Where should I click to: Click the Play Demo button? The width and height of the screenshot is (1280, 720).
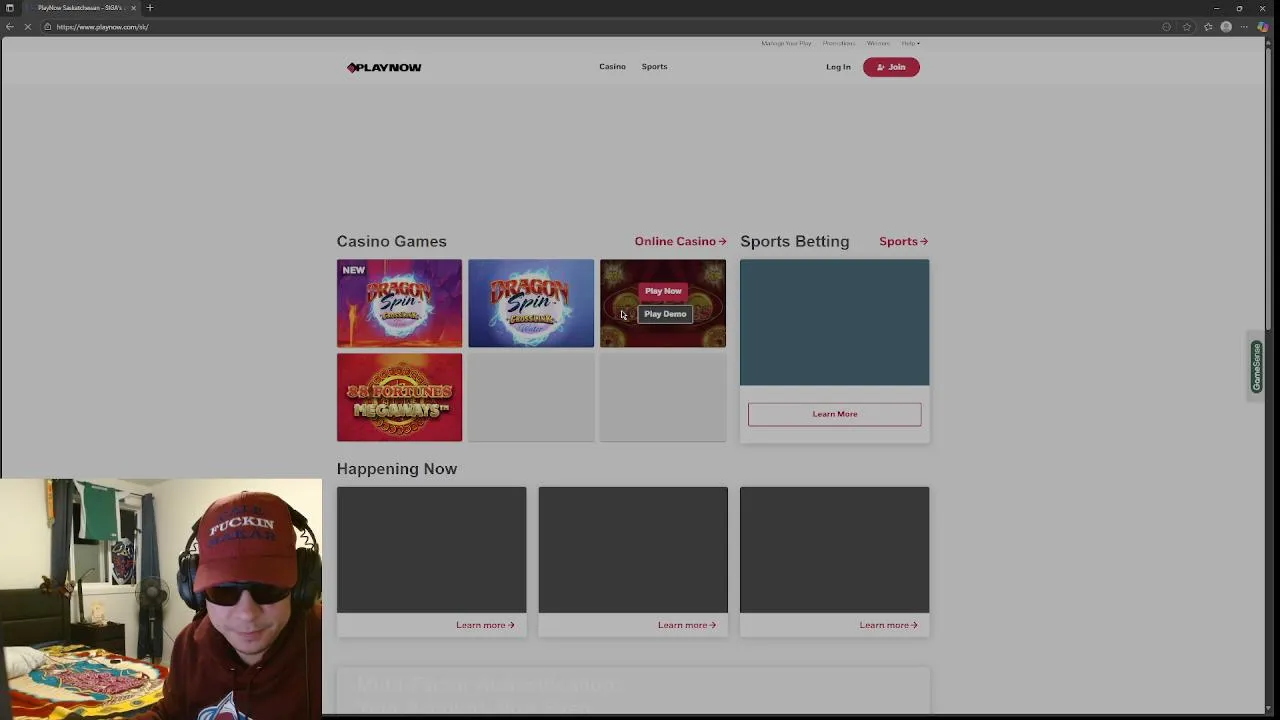pos(665,314)
